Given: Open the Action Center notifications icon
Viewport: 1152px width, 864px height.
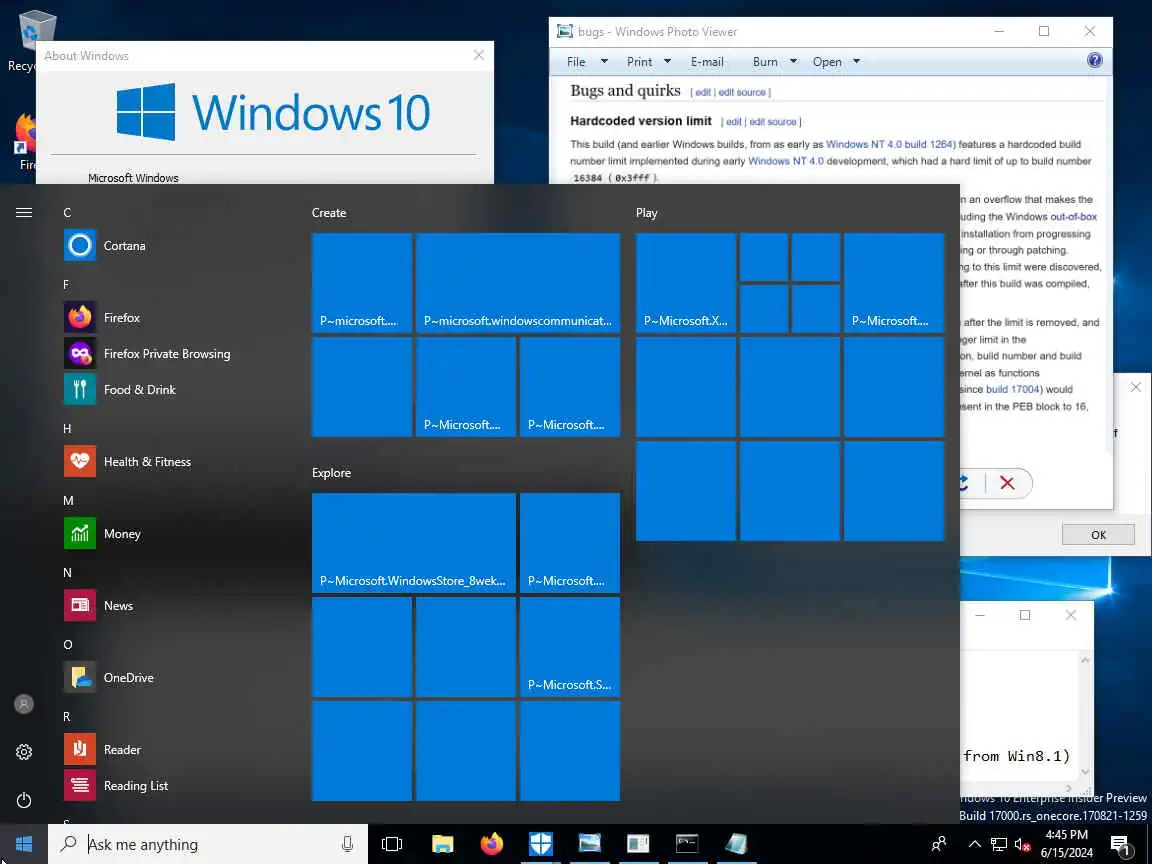Looking at the screenshot, I should [x=1120, y=844].
